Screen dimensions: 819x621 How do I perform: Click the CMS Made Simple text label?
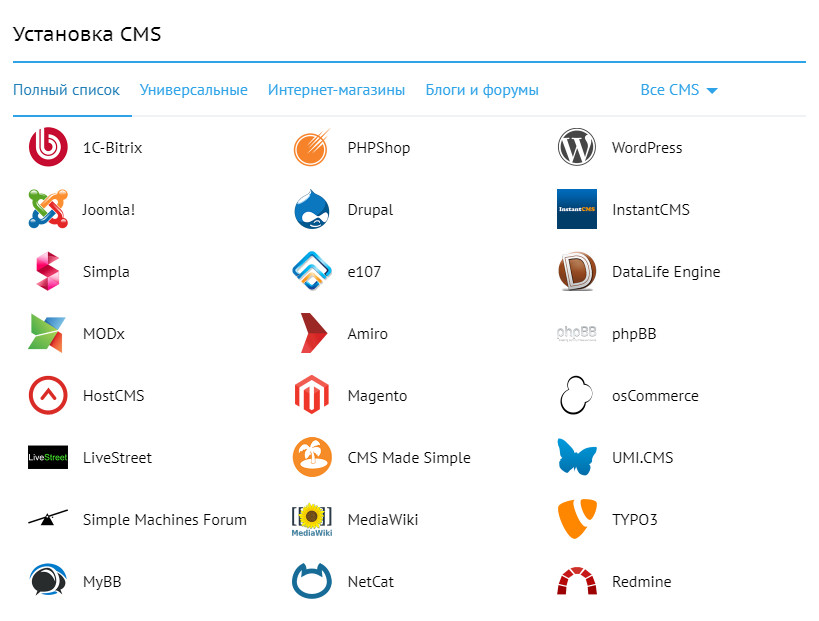tap(409, 458)
